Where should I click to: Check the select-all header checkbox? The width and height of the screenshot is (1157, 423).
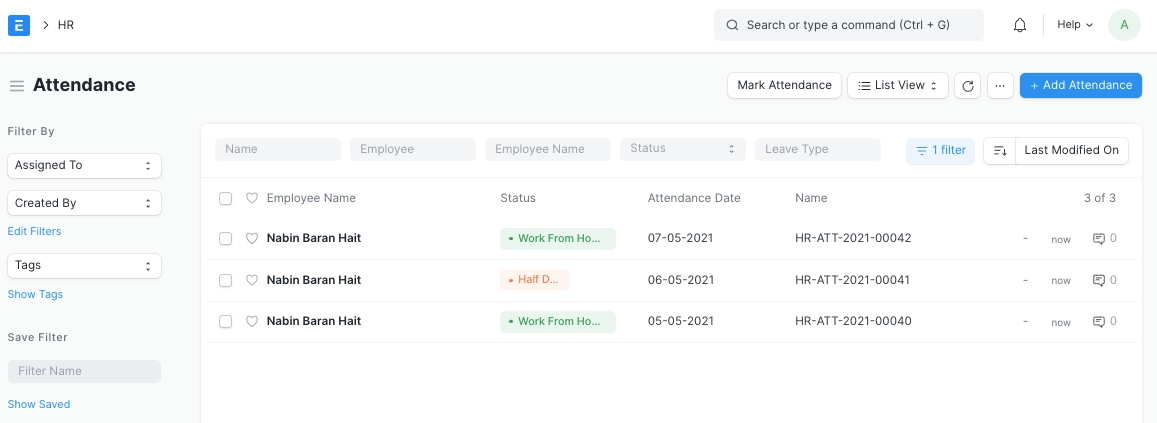[226, 198]
